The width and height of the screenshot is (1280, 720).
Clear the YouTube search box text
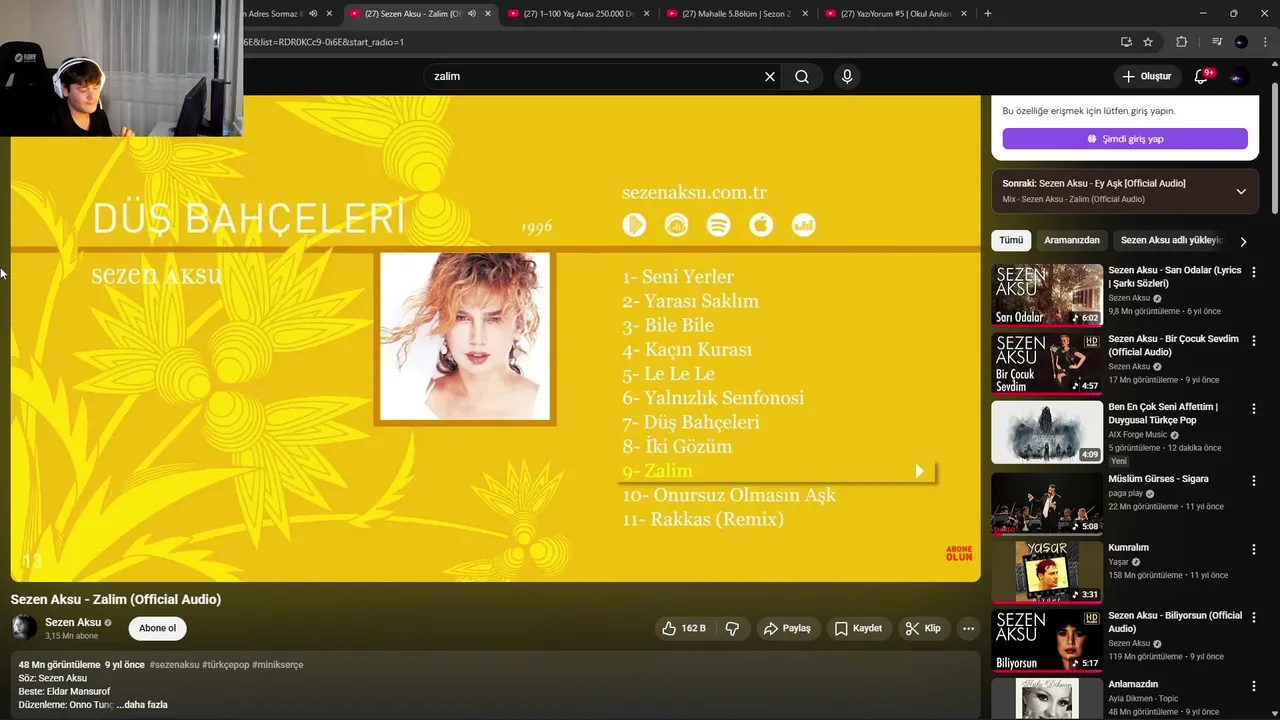(x=770, y=77)
